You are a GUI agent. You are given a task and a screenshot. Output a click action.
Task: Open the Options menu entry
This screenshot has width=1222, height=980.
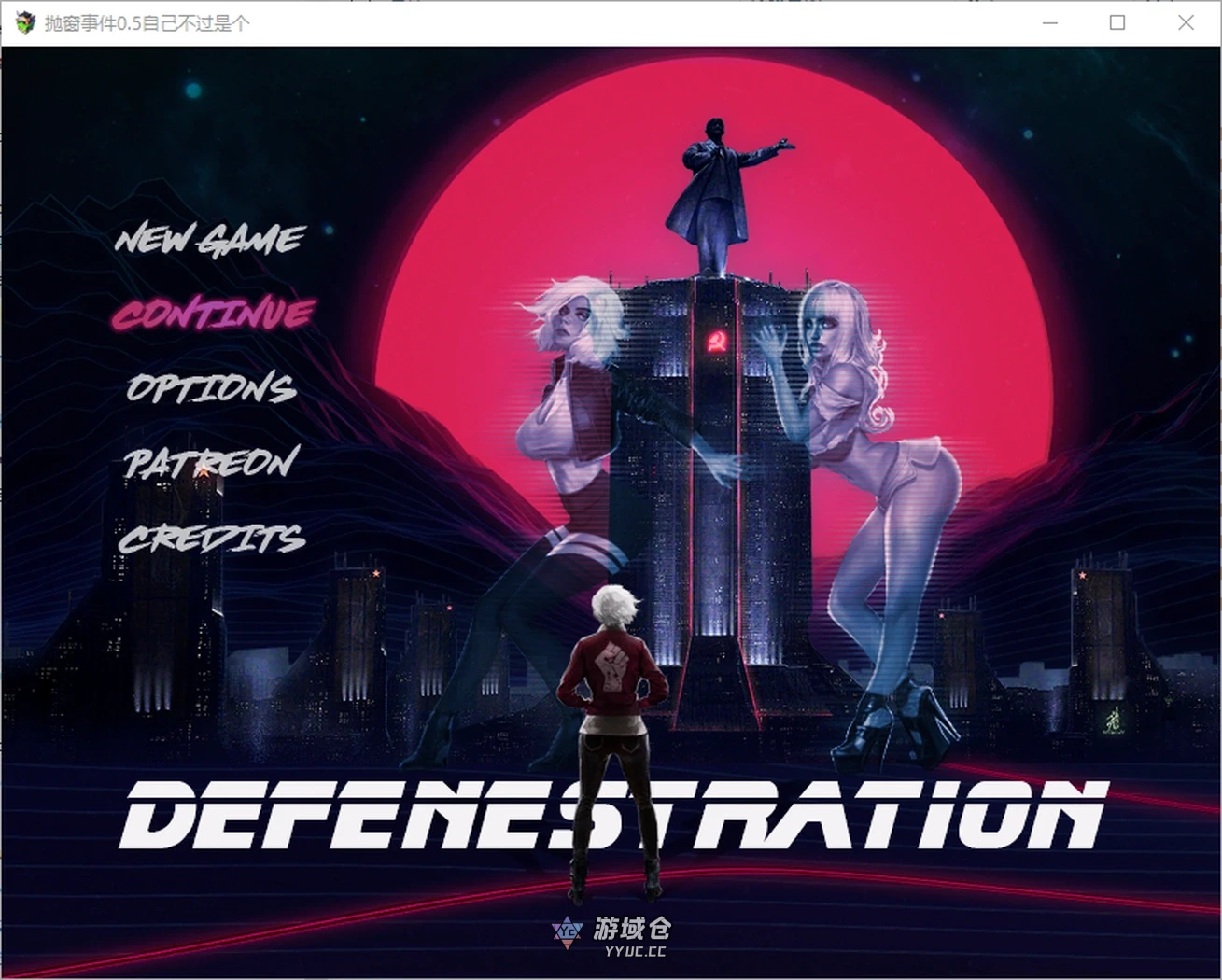tap(212, 388)
